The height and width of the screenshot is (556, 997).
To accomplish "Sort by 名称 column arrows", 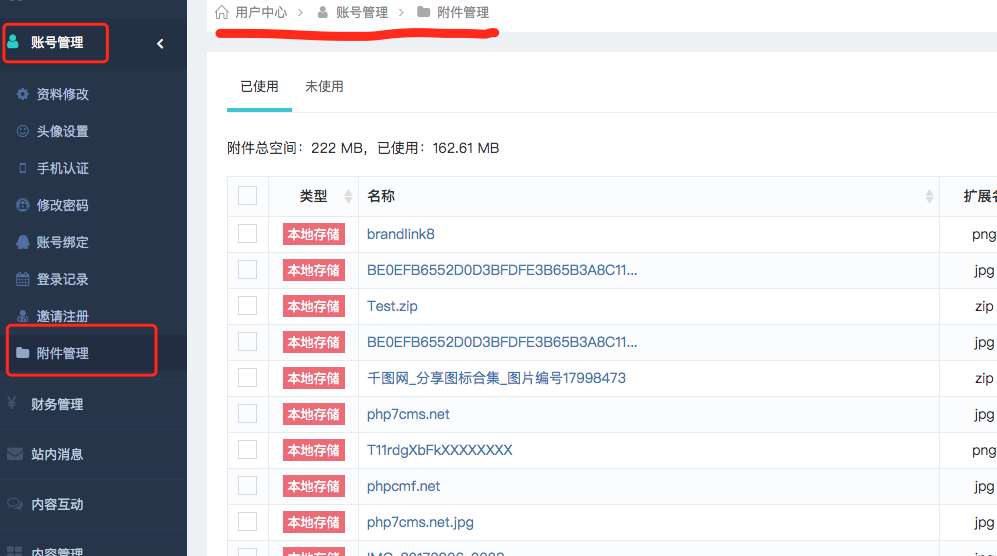I will tap(929, 196).
